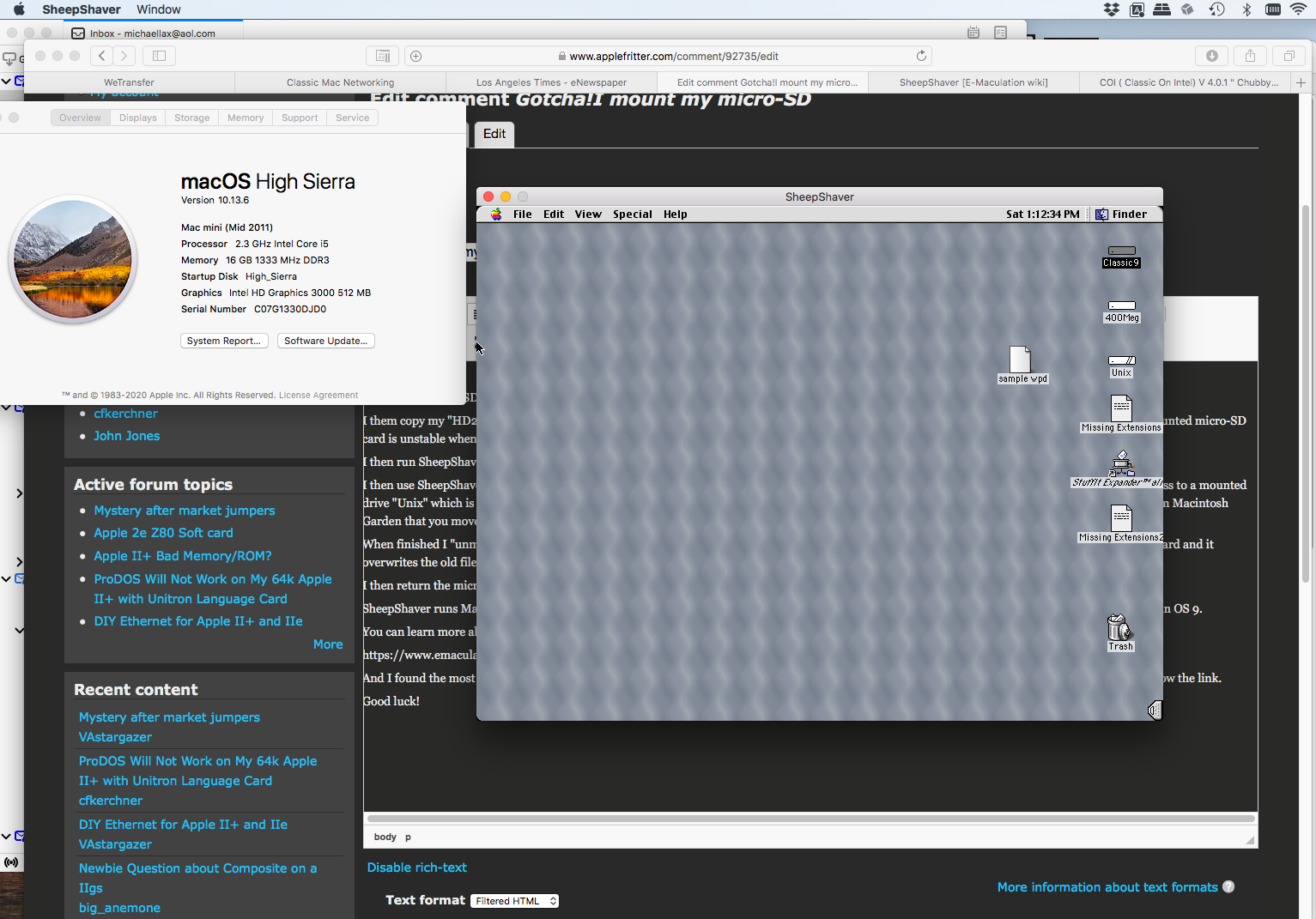
Task: Open the File menu in SheepShaver
Action: 523,215
